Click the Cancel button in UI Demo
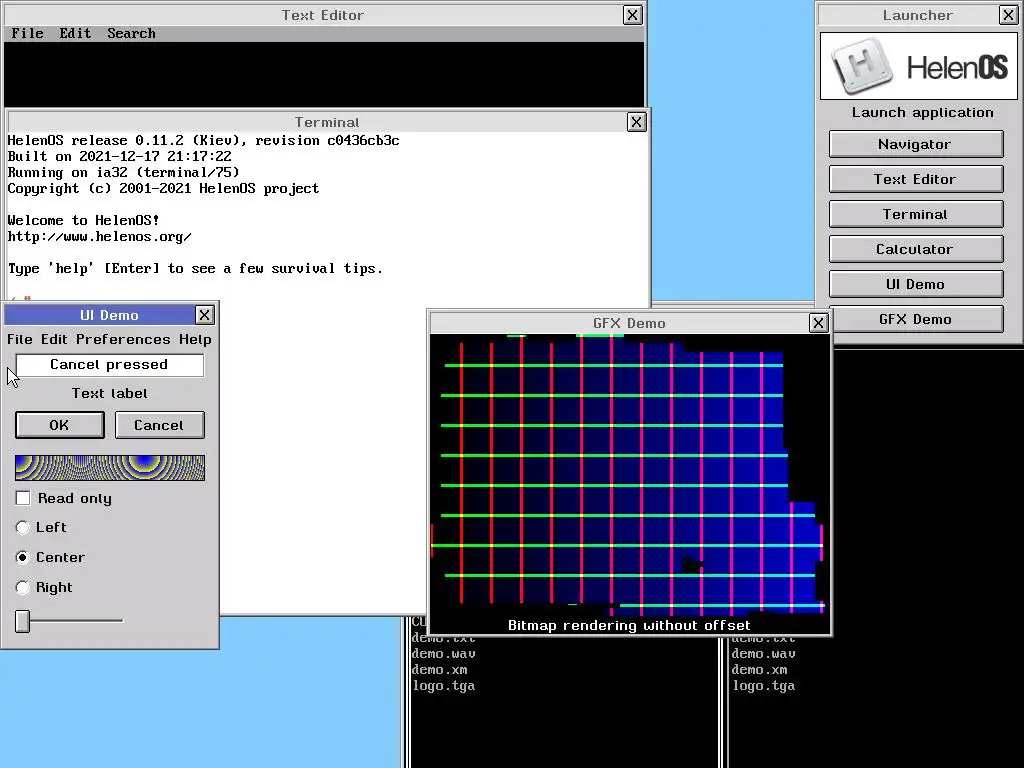The height and width of the screenshot is (768, 1024). pyautogui.click(x=159, y=425)
